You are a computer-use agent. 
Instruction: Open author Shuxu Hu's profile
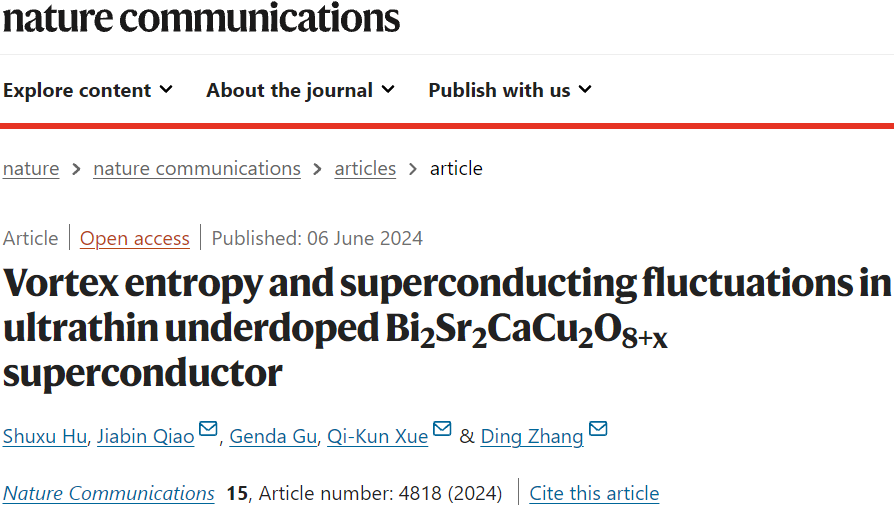click(x=44, y=436)
